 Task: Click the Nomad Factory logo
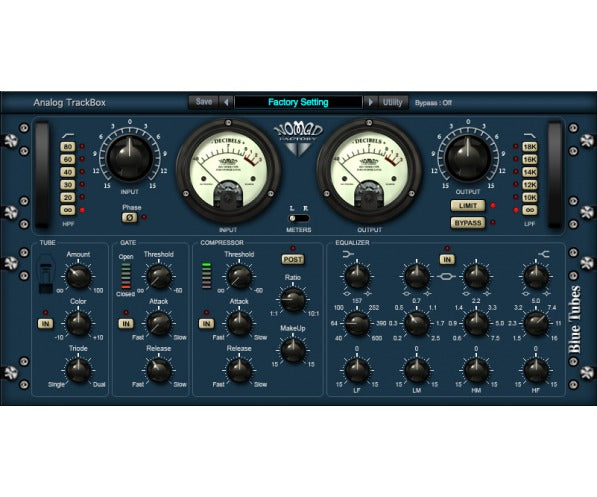click(x=298, y=139)
